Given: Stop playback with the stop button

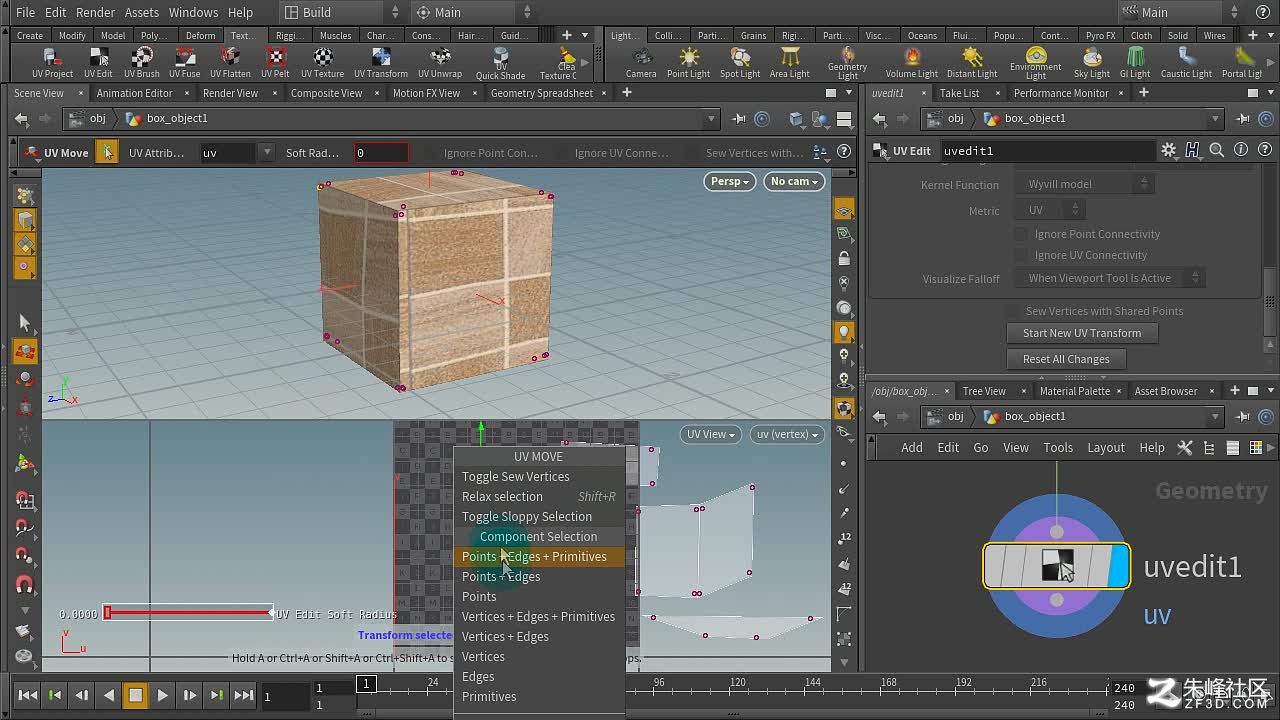Looking at the screenshot, I should point(135,695).
